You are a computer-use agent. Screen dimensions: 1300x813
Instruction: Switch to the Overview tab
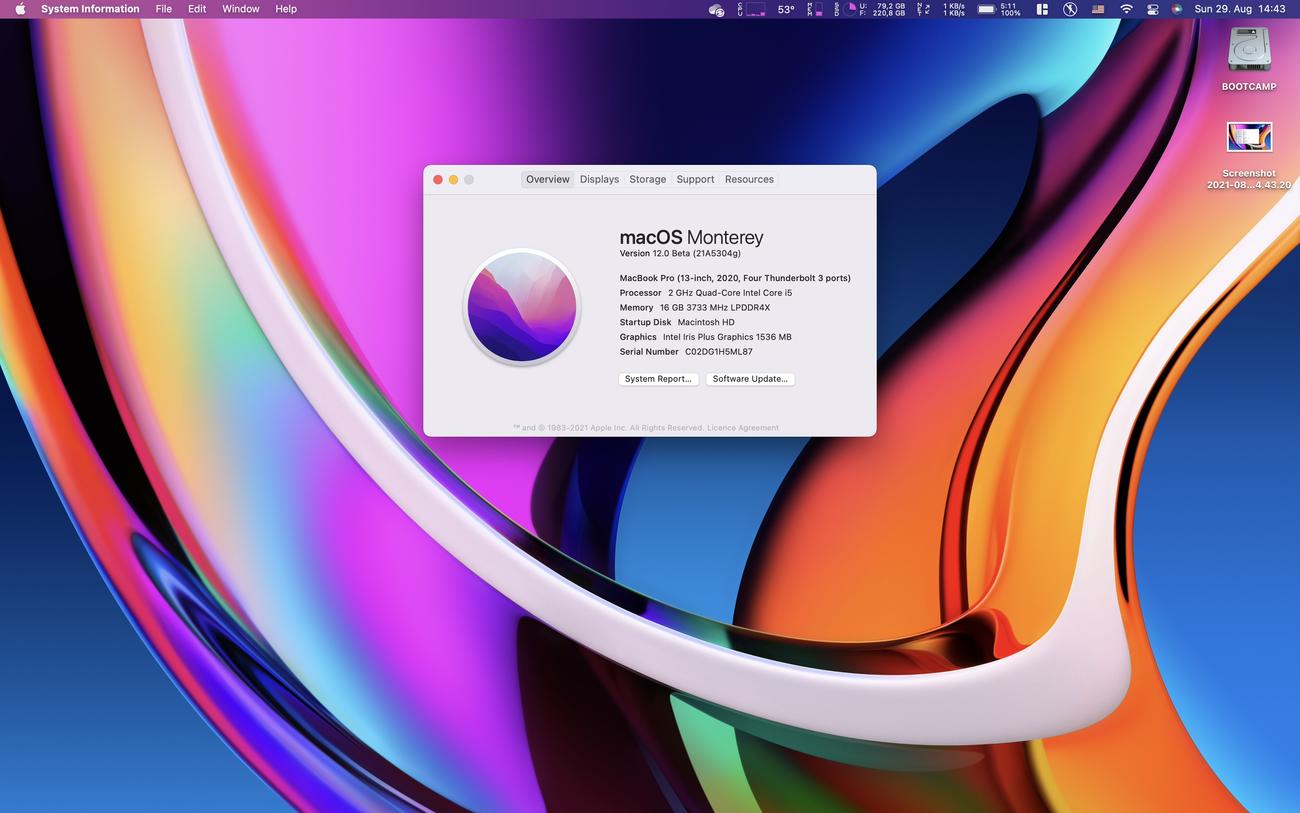pos(548,180)
